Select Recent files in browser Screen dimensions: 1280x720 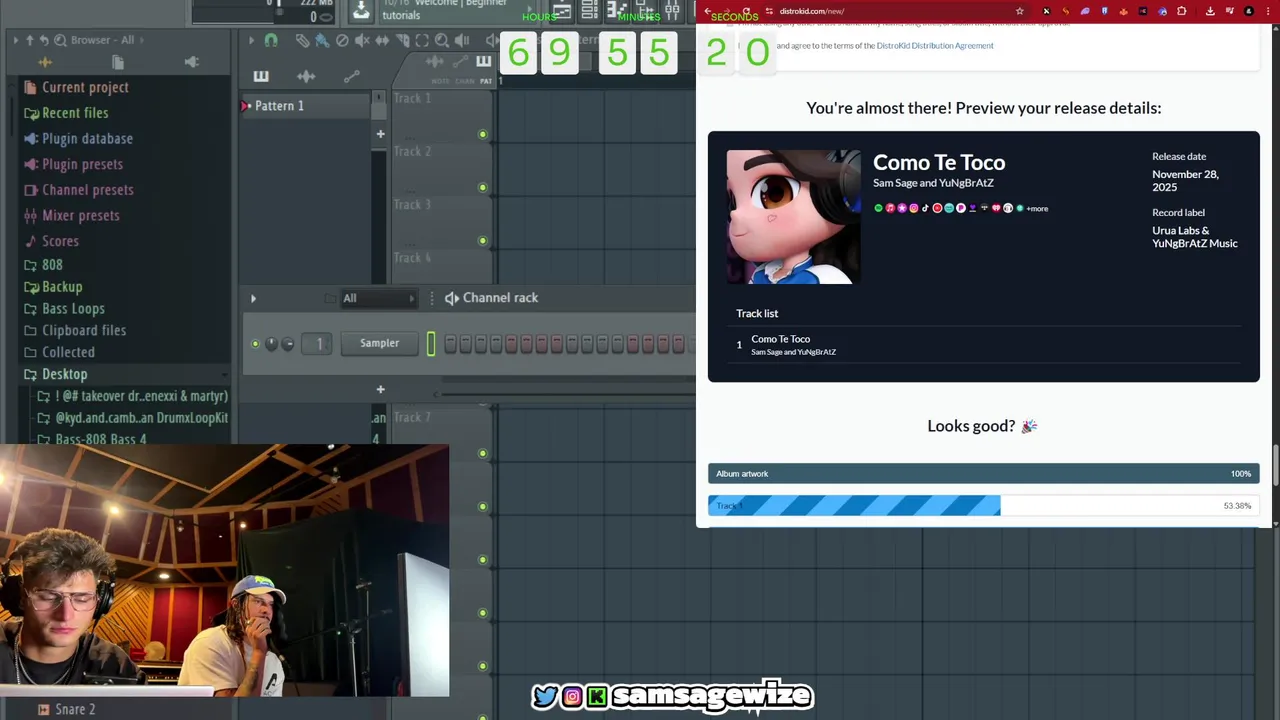(75, 113)
